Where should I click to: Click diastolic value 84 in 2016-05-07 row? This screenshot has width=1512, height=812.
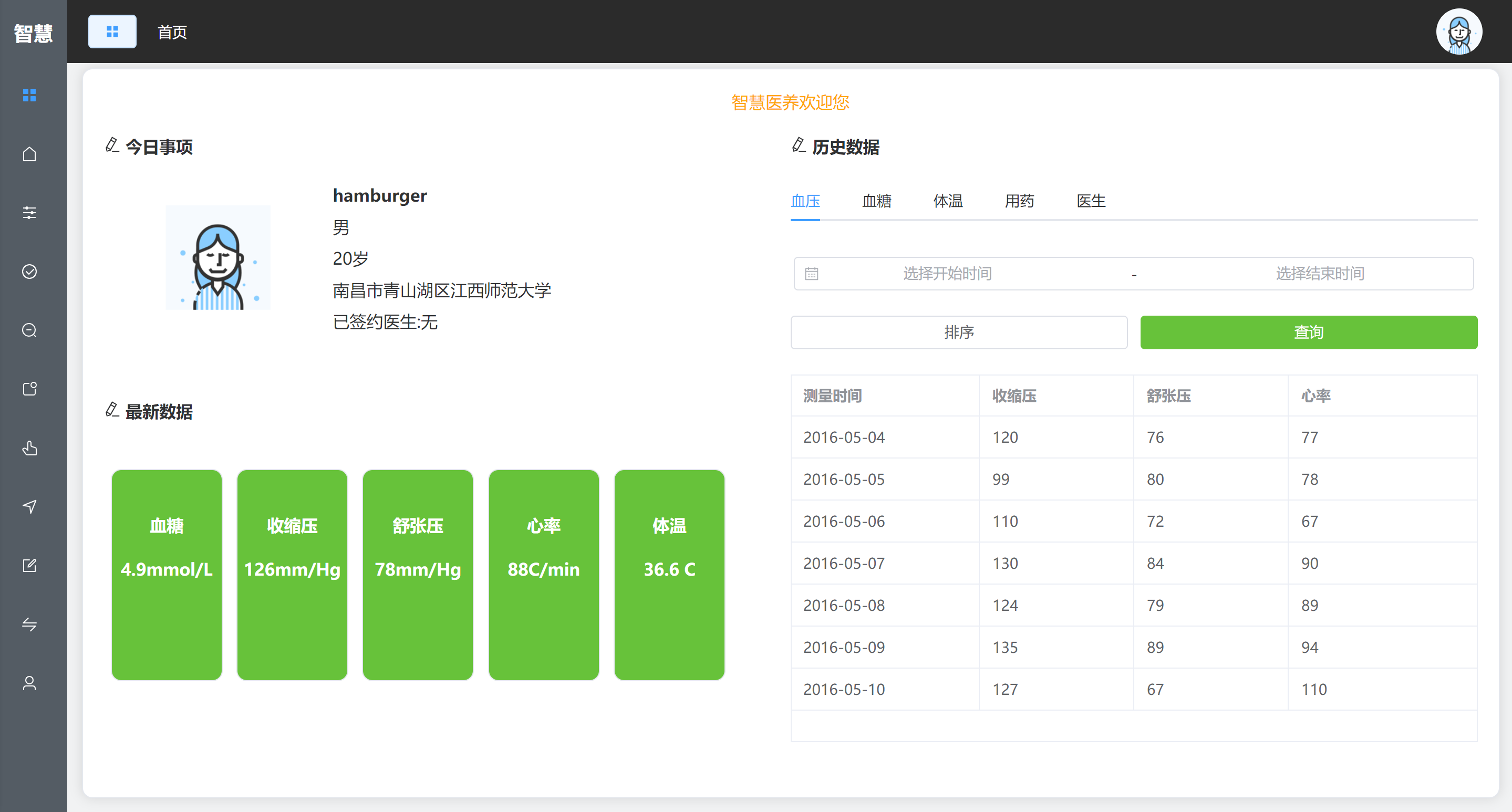[1155, 563]
